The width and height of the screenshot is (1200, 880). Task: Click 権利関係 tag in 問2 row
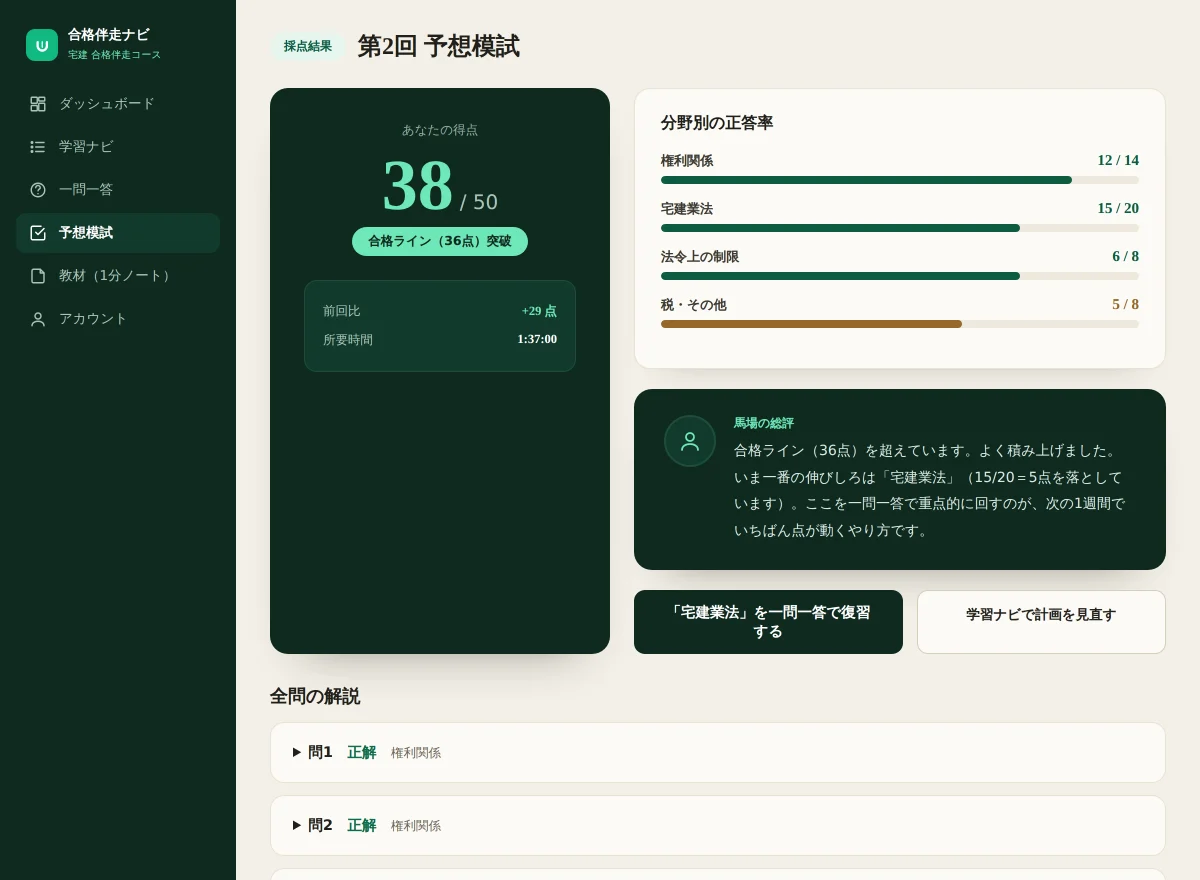point(416,826)
